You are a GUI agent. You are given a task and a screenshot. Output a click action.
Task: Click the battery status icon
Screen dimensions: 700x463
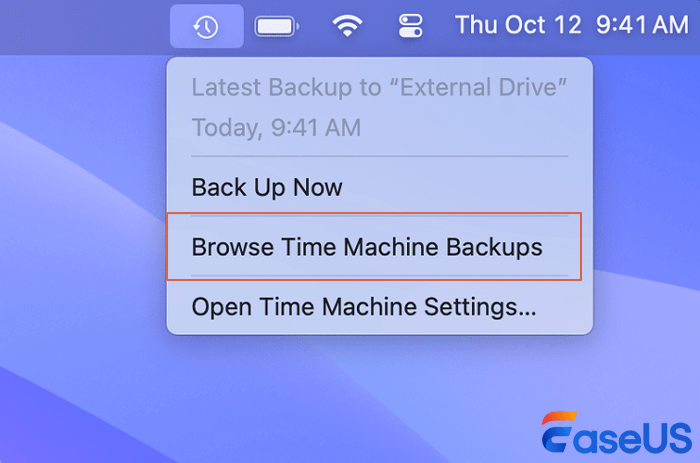[275, 27]
